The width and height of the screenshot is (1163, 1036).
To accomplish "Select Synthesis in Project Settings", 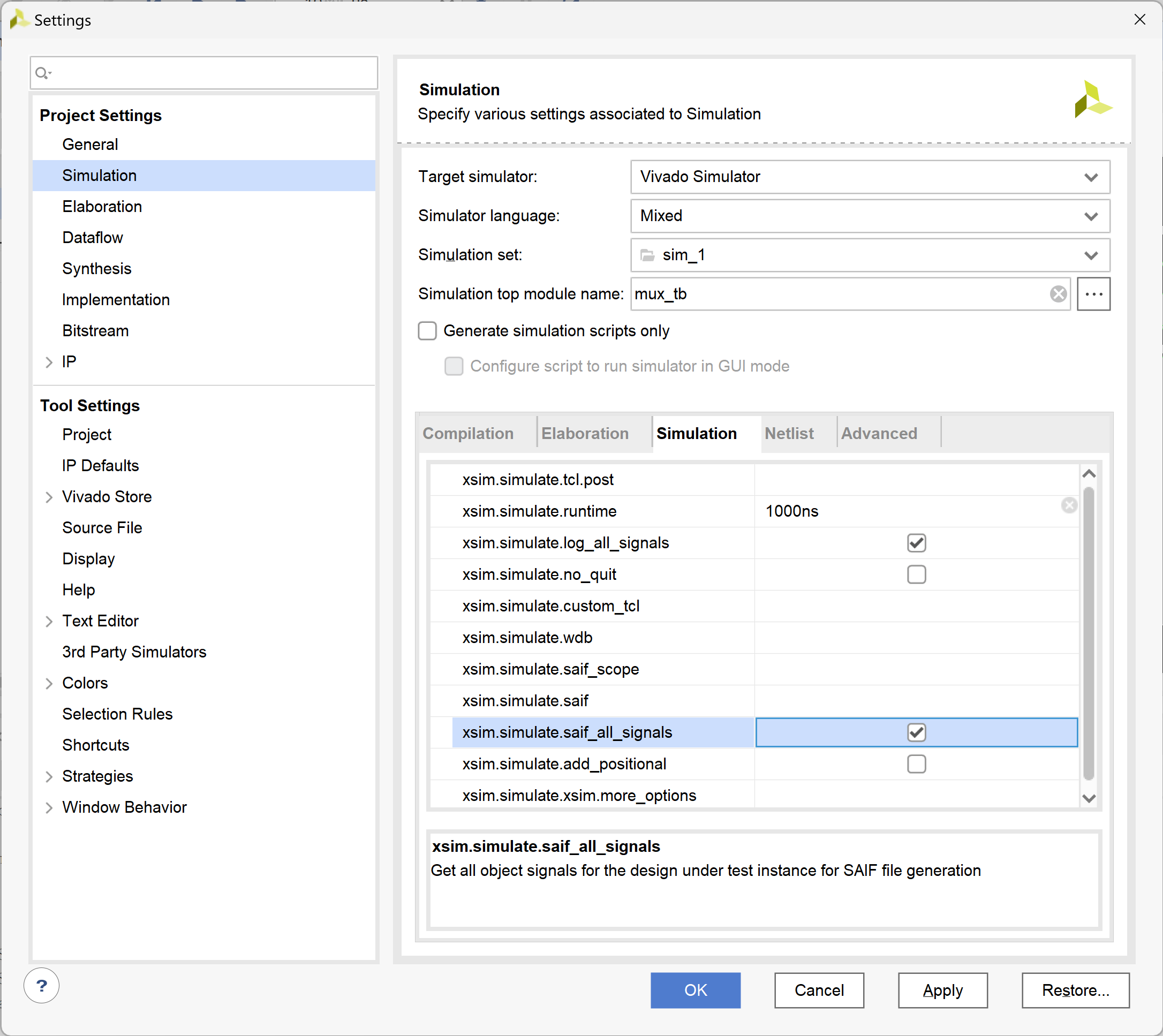I will coord(204,269).
